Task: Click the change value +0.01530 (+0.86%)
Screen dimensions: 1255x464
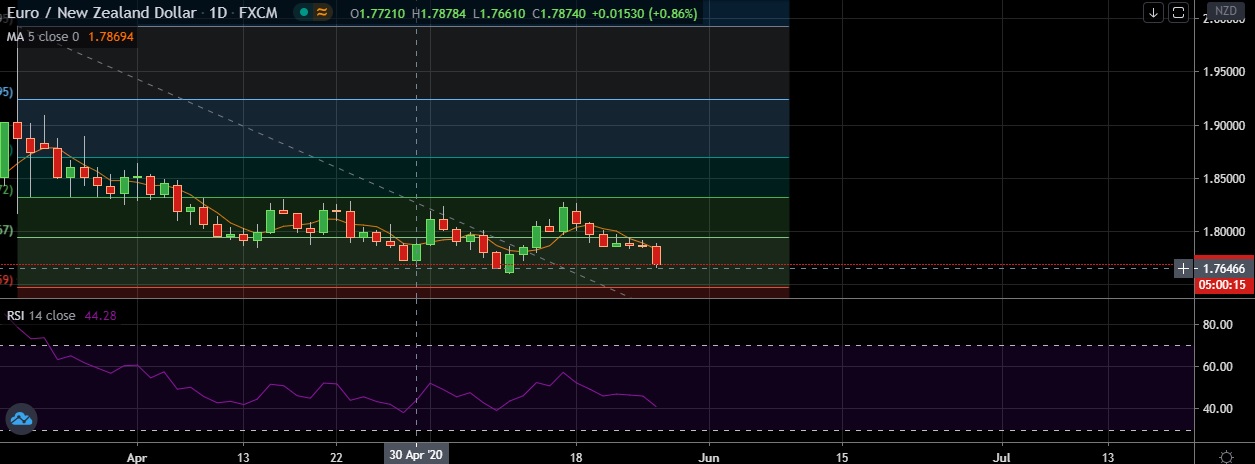Action: (x=643, y=13)
